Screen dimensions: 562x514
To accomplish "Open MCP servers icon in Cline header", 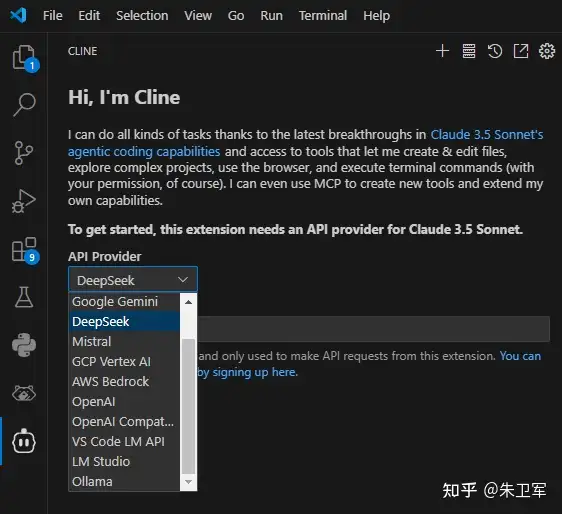I will coord(468,51).
